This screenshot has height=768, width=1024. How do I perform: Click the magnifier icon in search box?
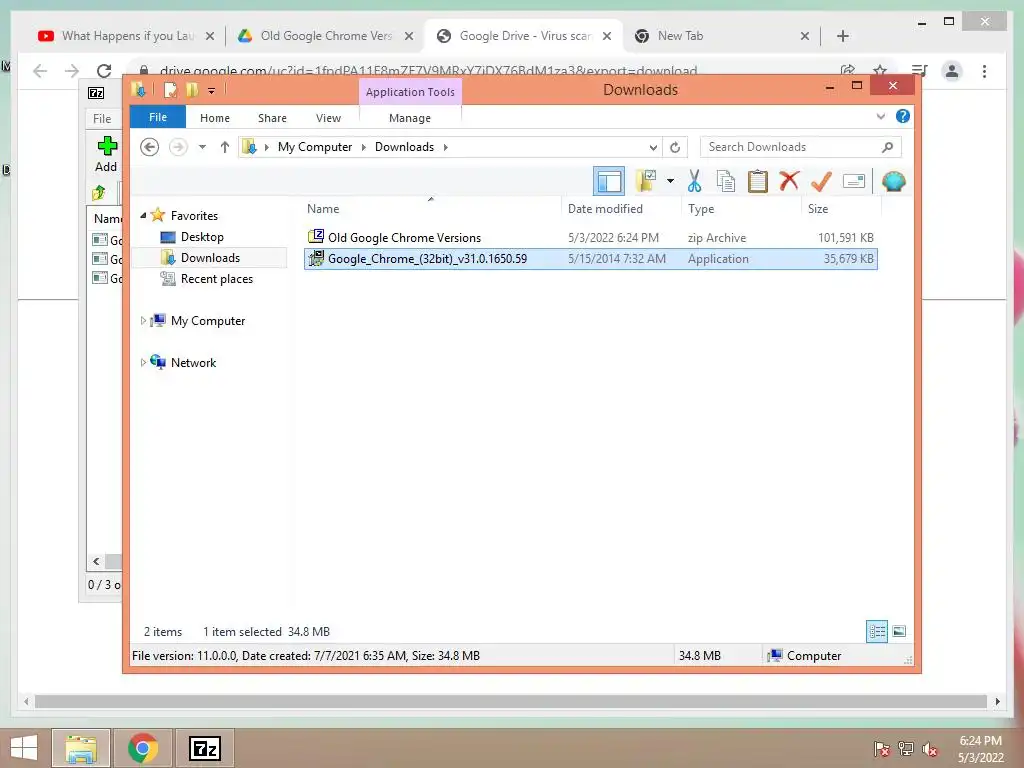[x=888, y=147]
